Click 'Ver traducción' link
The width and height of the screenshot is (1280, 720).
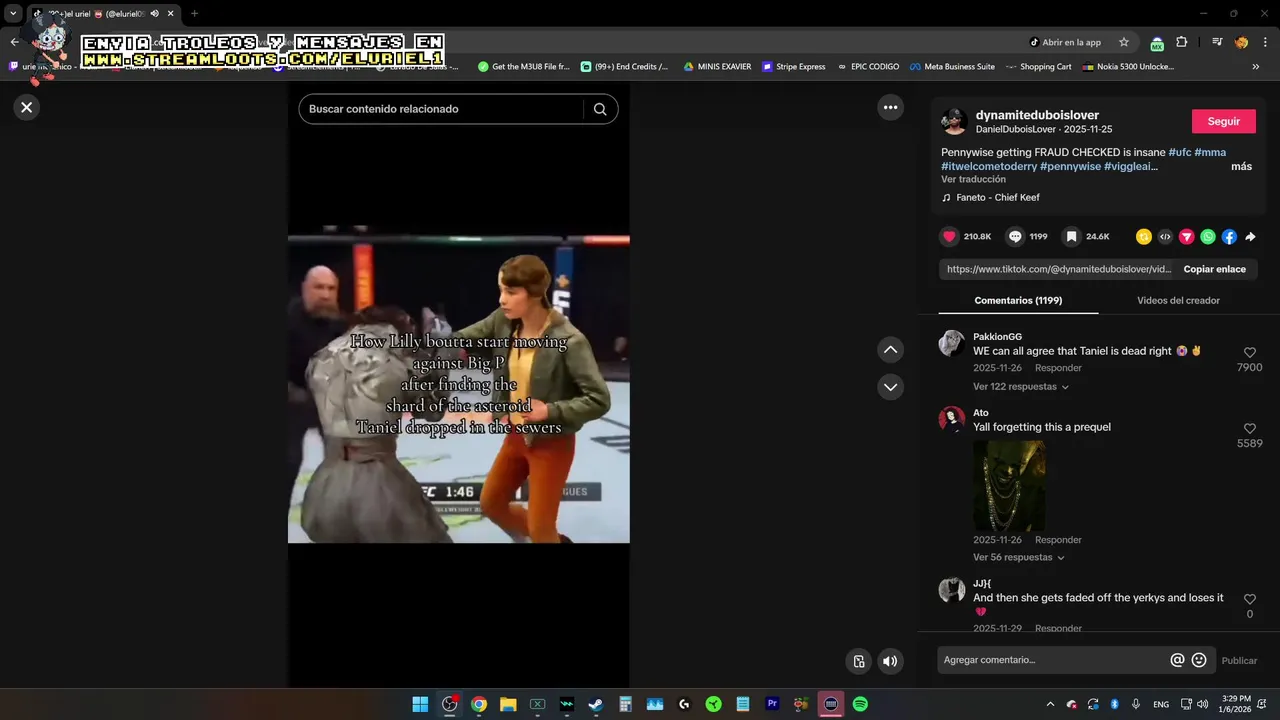coord(973,180)
